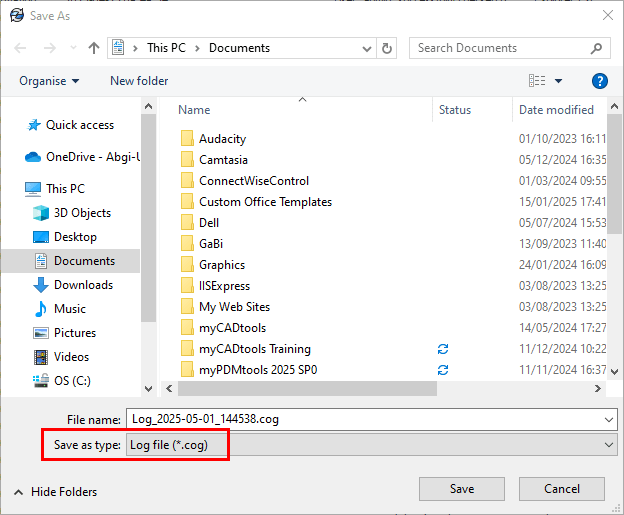The image size is (624, 515).
Task: Click This PC in address breadcrumb
Action: pos(166,48)
